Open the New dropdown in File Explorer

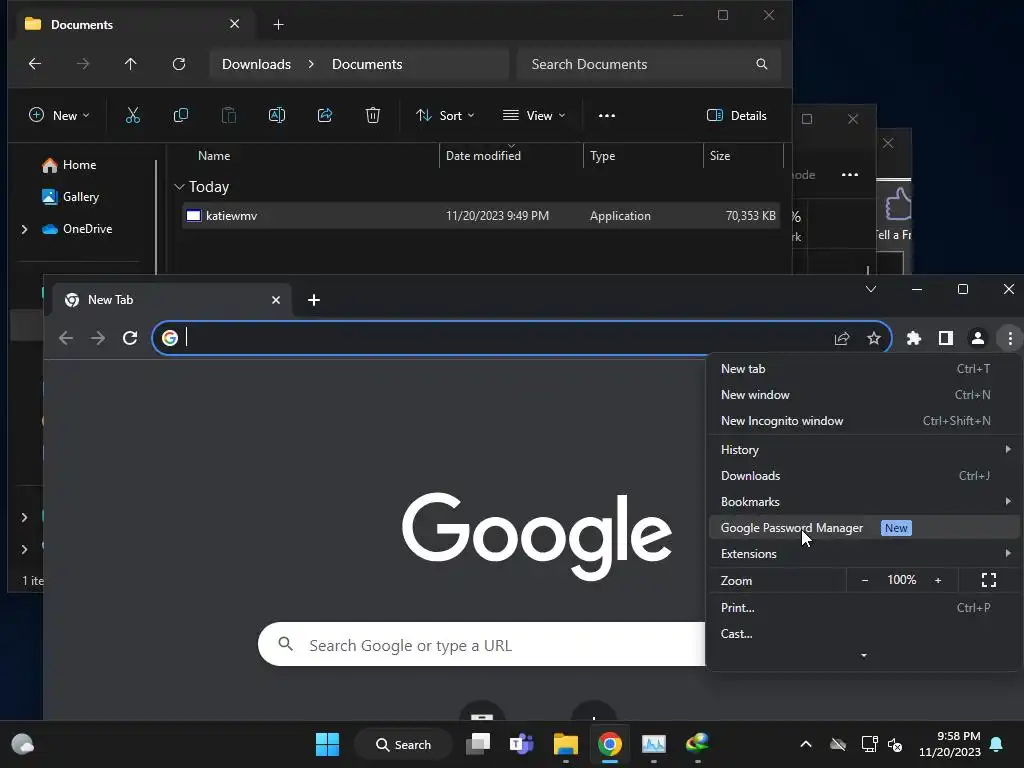tap(59, 116)
